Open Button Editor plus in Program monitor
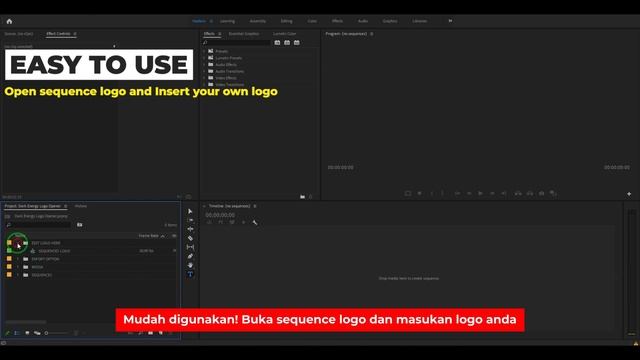The height and width of the screenshot is (360, 640). tap(629, 194)
